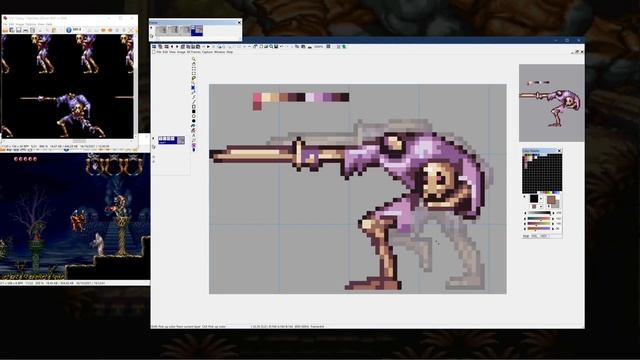
Task: Select the straight Line tool
Action: click(193, 102)
